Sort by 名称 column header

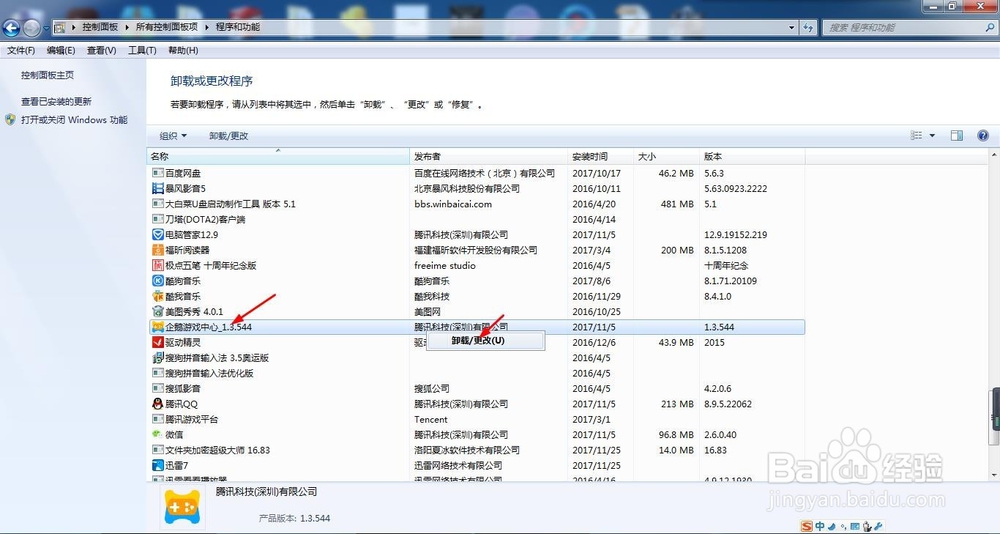coord(279,156)
